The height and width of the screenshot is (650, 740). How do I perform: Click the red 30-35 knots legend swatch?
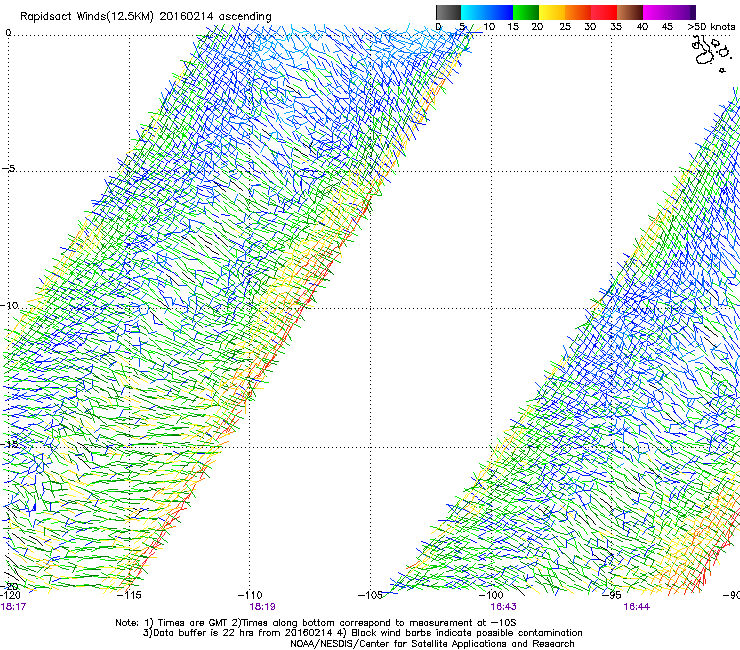604,12
